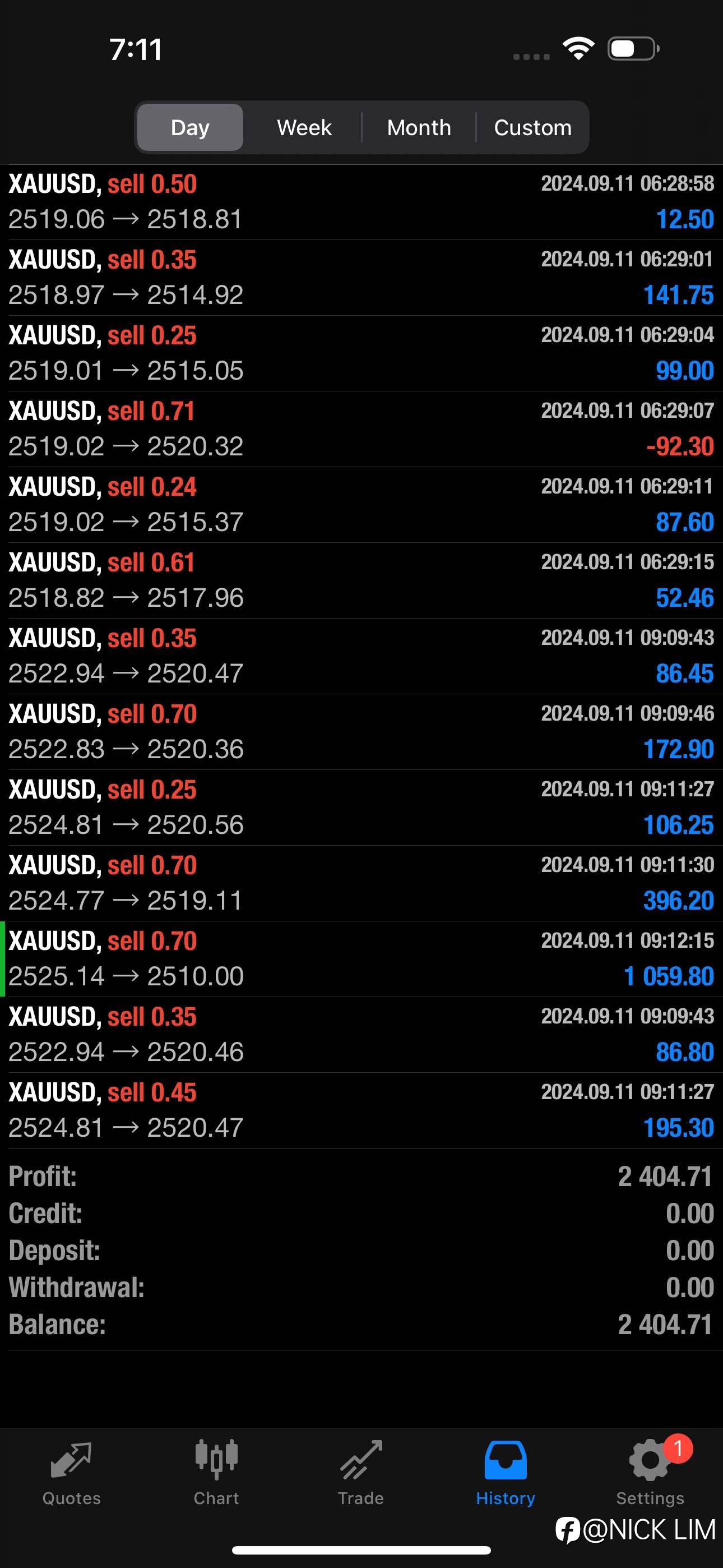Select the trade with profit 106.25
This screenshot has height=1568, width=723.
(x=361, y=808)
